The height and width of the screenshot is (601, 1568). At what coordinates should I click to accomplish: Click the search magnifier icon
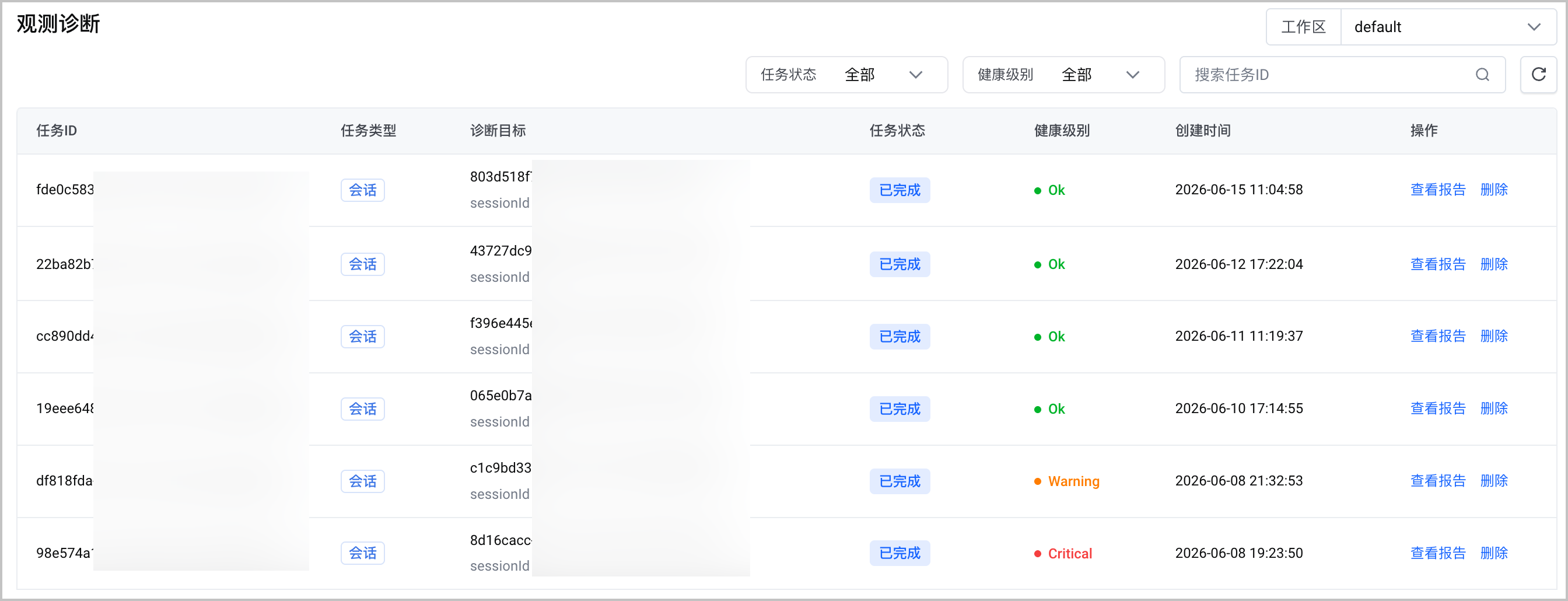tap(1482, 75)
